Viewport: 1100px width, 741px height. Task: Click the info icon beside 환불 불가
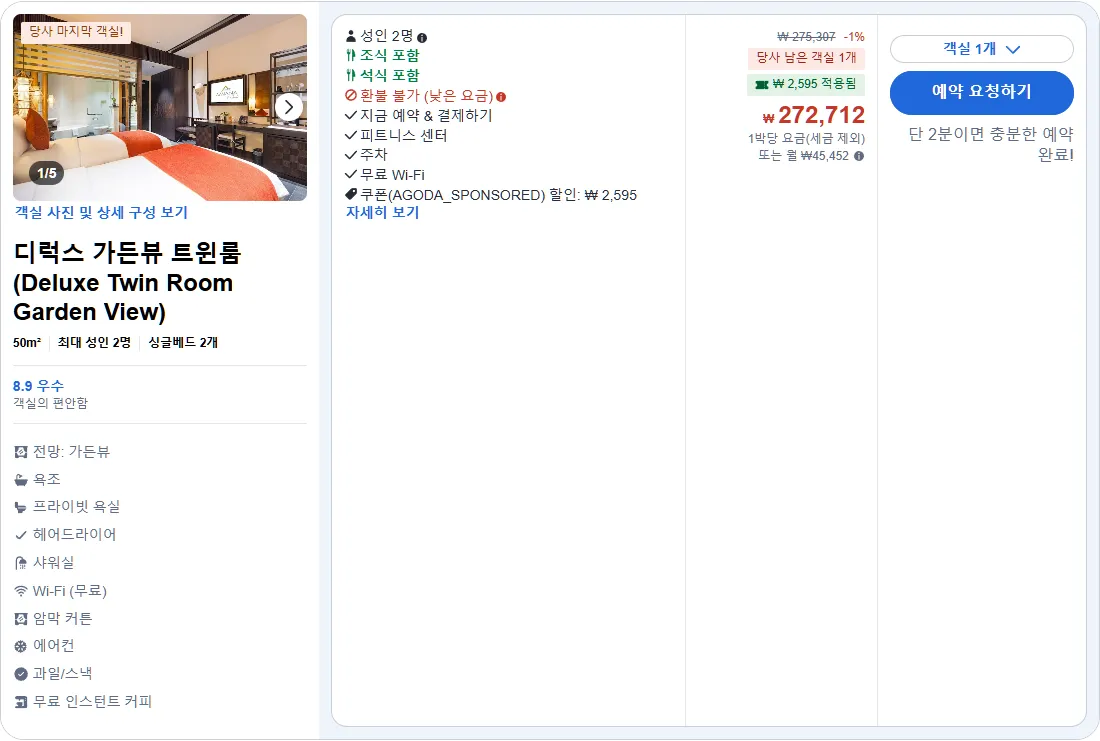point(501,97)
